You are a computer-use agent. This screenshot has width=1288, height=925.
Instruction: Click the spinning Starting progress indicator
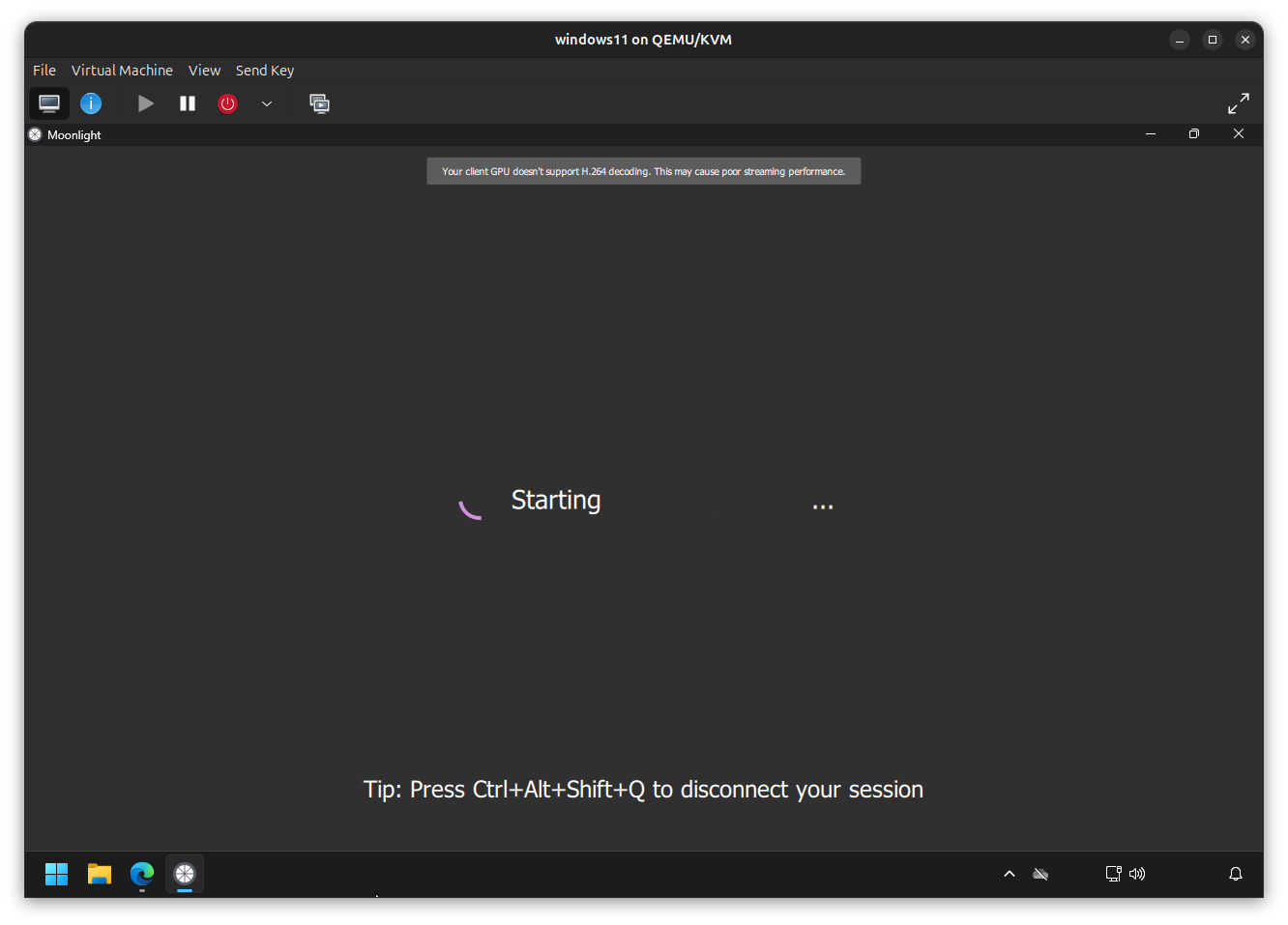(x=471, y=506)
